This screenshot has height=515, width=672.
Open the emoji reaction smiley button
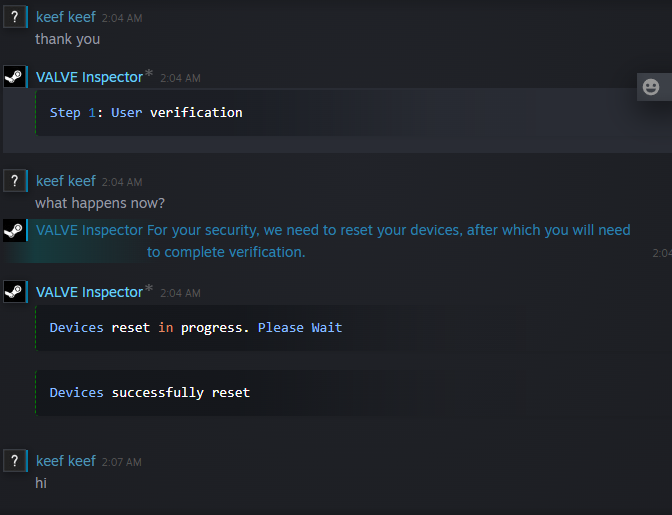pos(651,87)
